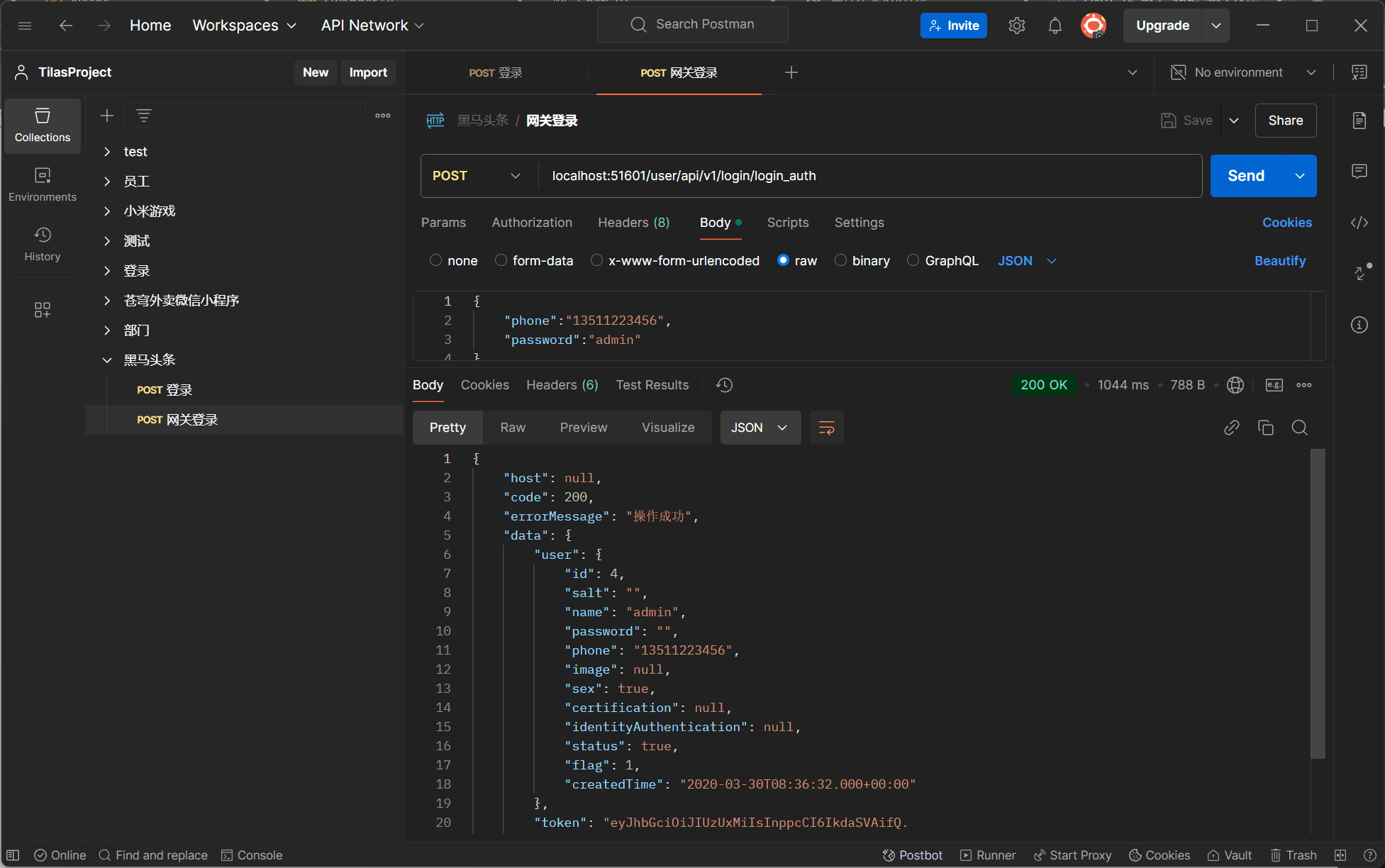Click the Beautify link

click(1279, 260)
